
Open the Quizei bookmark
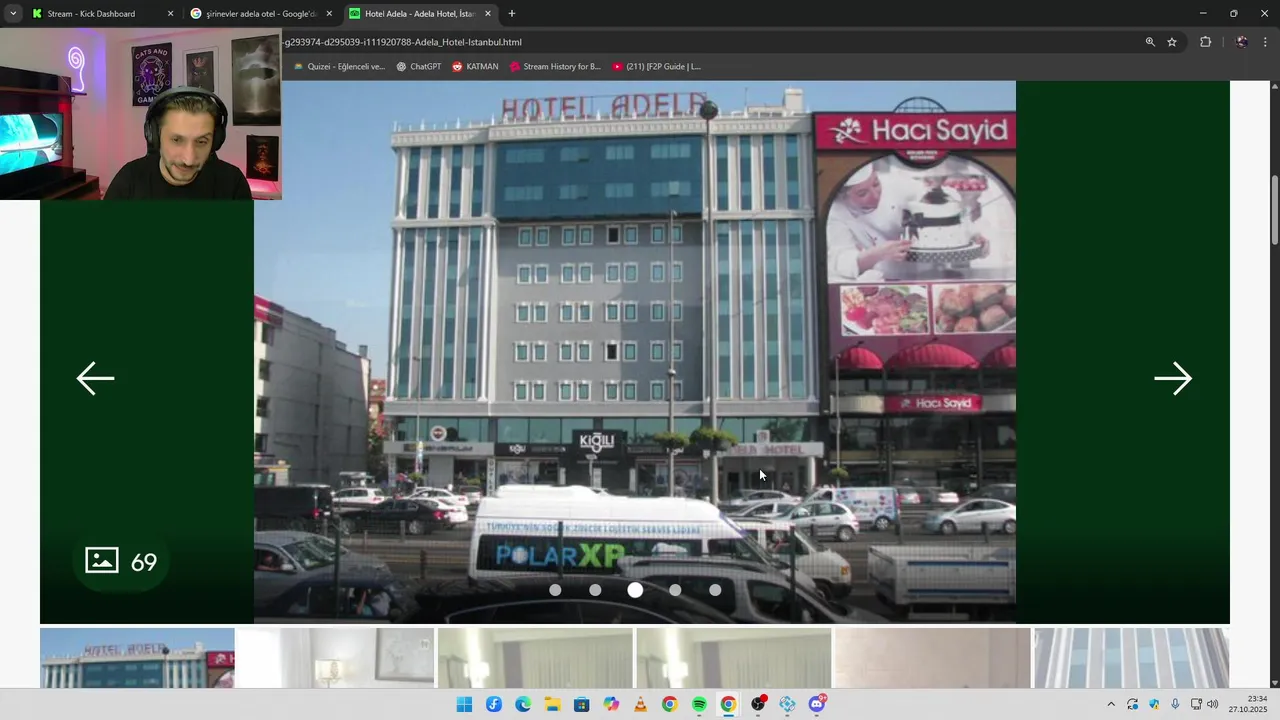coord(339,67)
